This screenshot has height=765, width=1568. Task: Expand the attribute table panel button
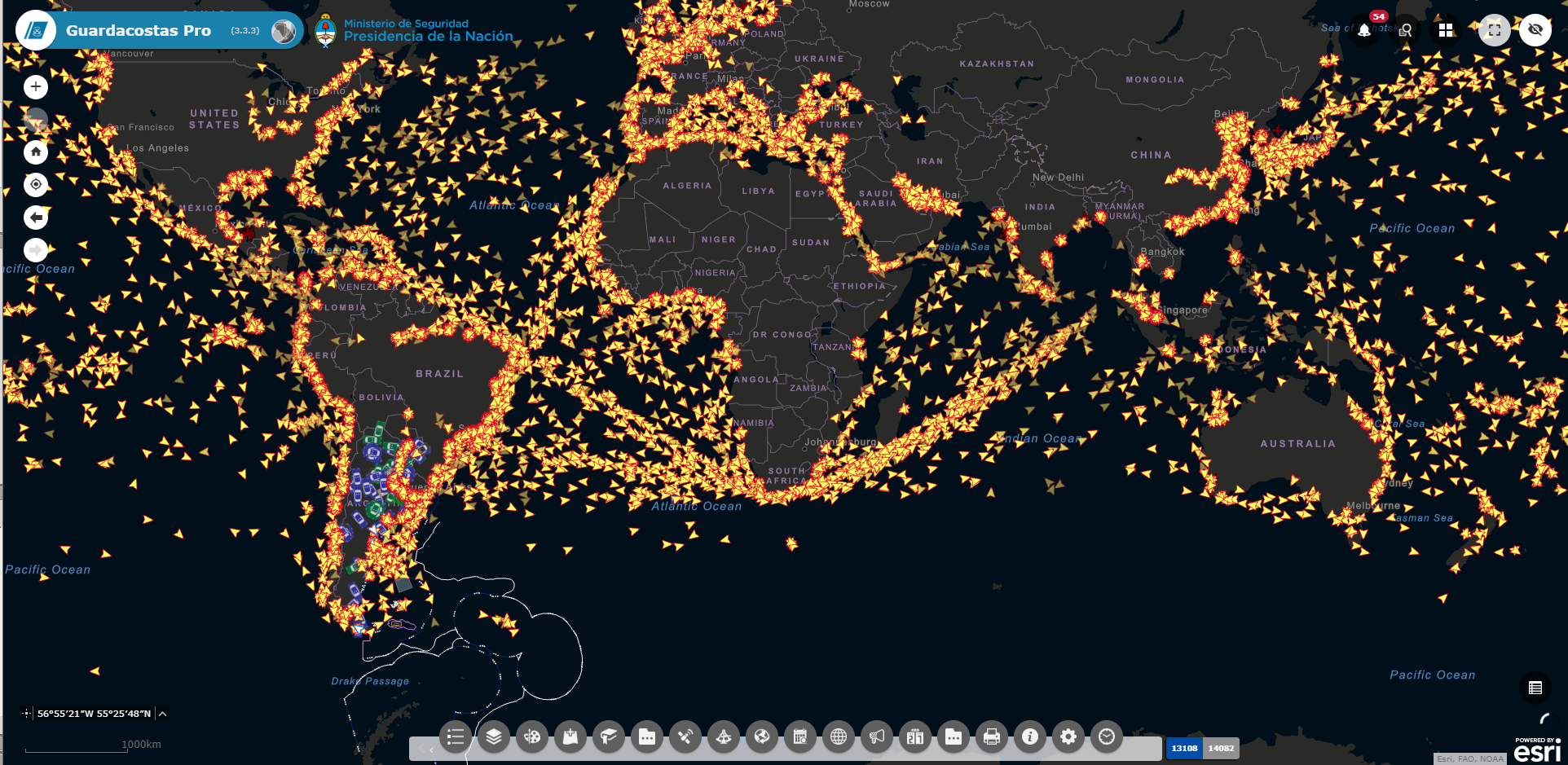[1535, 688]
